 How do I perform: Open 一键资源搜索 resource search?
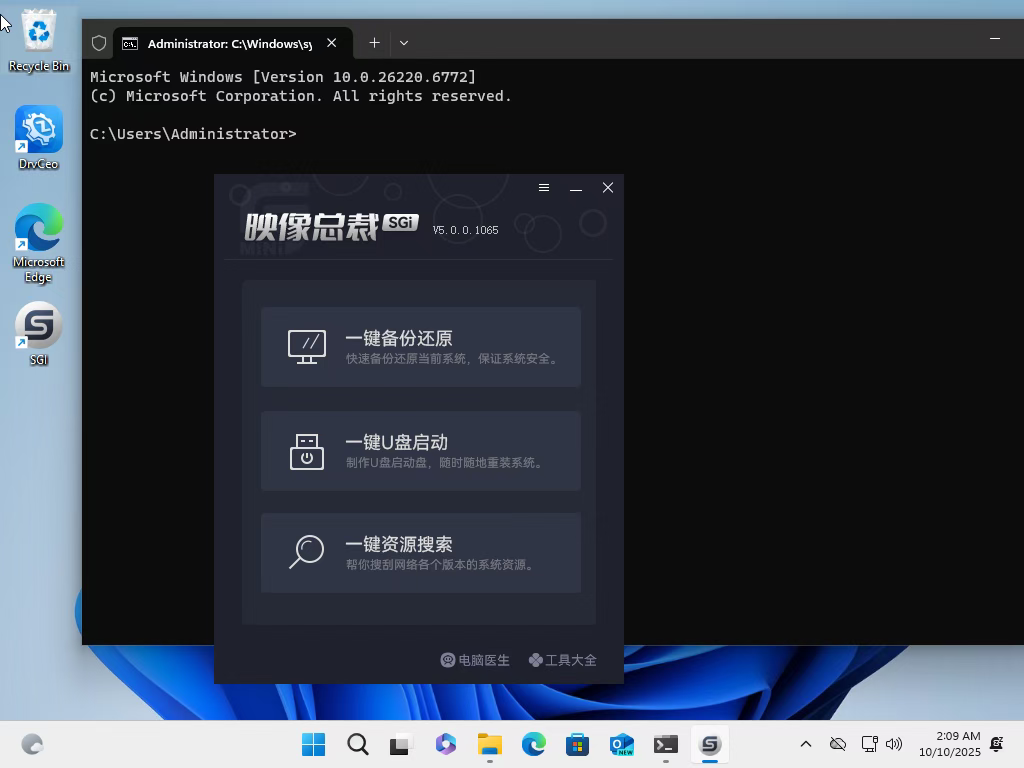[x=420, y=553]
